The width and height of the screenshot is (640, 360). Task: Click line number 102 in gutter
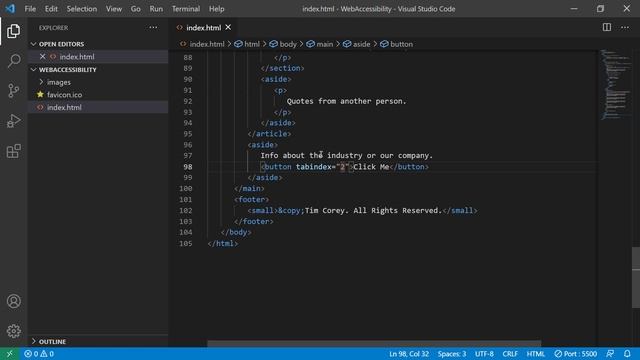click(x=186, y=211)
